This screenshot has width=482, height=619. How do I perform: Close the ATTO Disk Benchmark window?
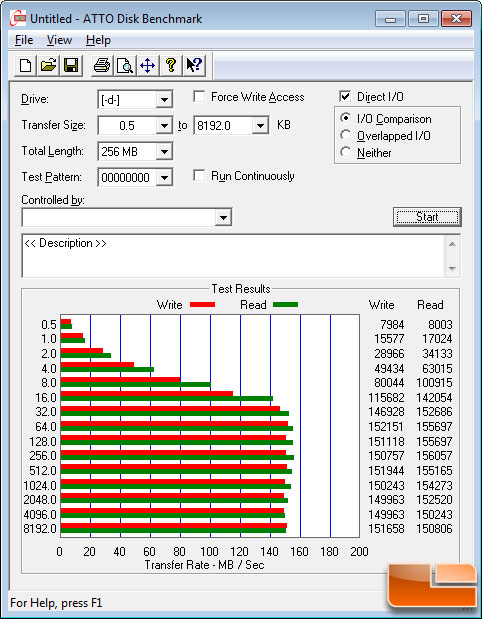coord(456,19)
